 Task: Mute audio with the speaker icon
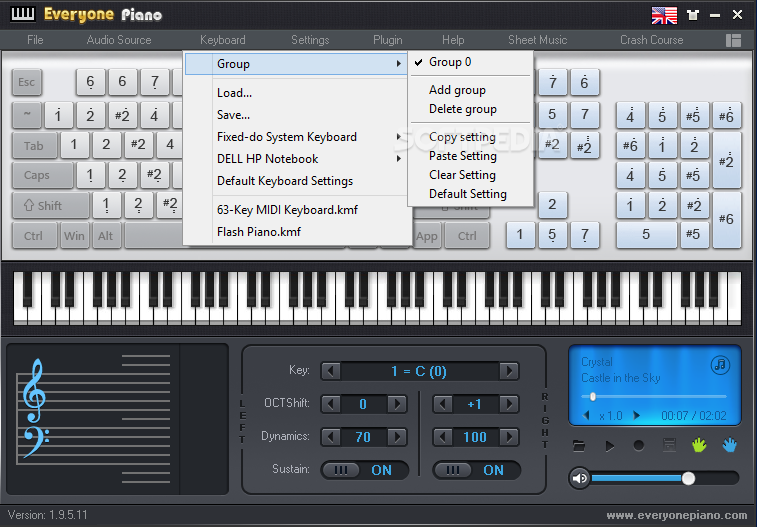coord(579,478)
